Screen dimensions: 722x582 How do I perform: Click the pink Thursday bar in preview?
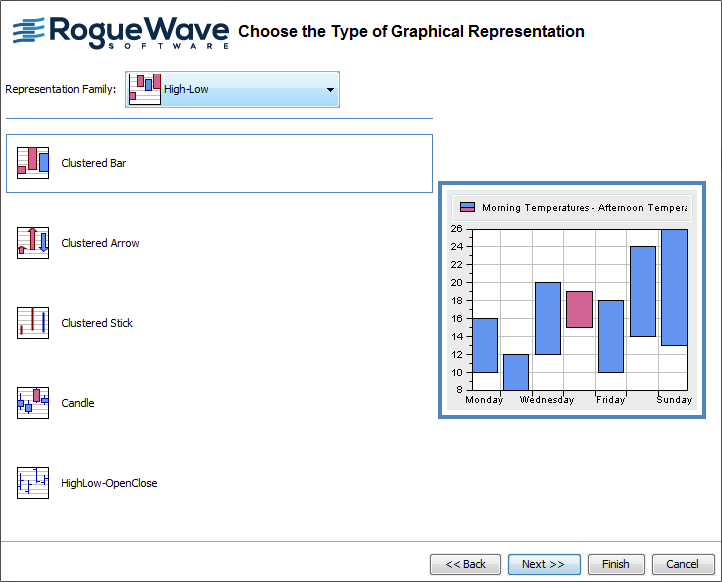[579, 309]
